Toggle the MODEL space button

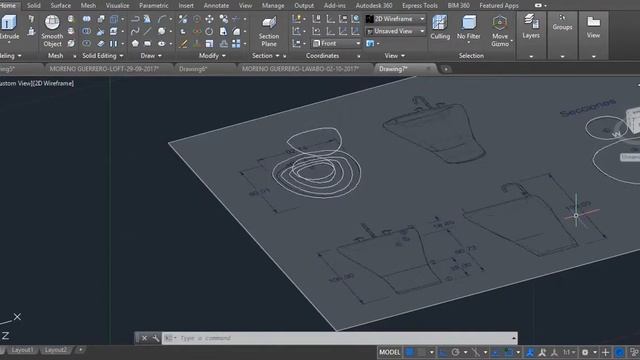[x=390, y=352]
